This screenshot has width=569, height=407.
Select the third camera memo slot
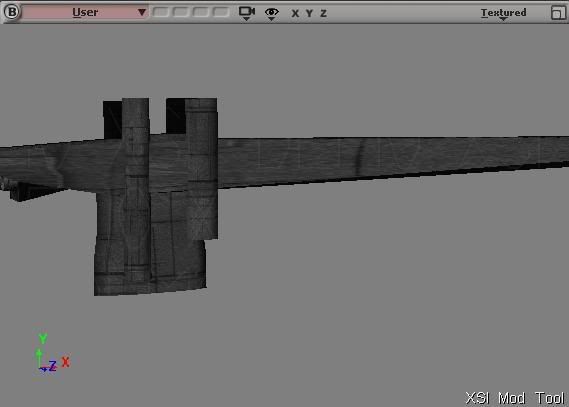click(200, 12)
